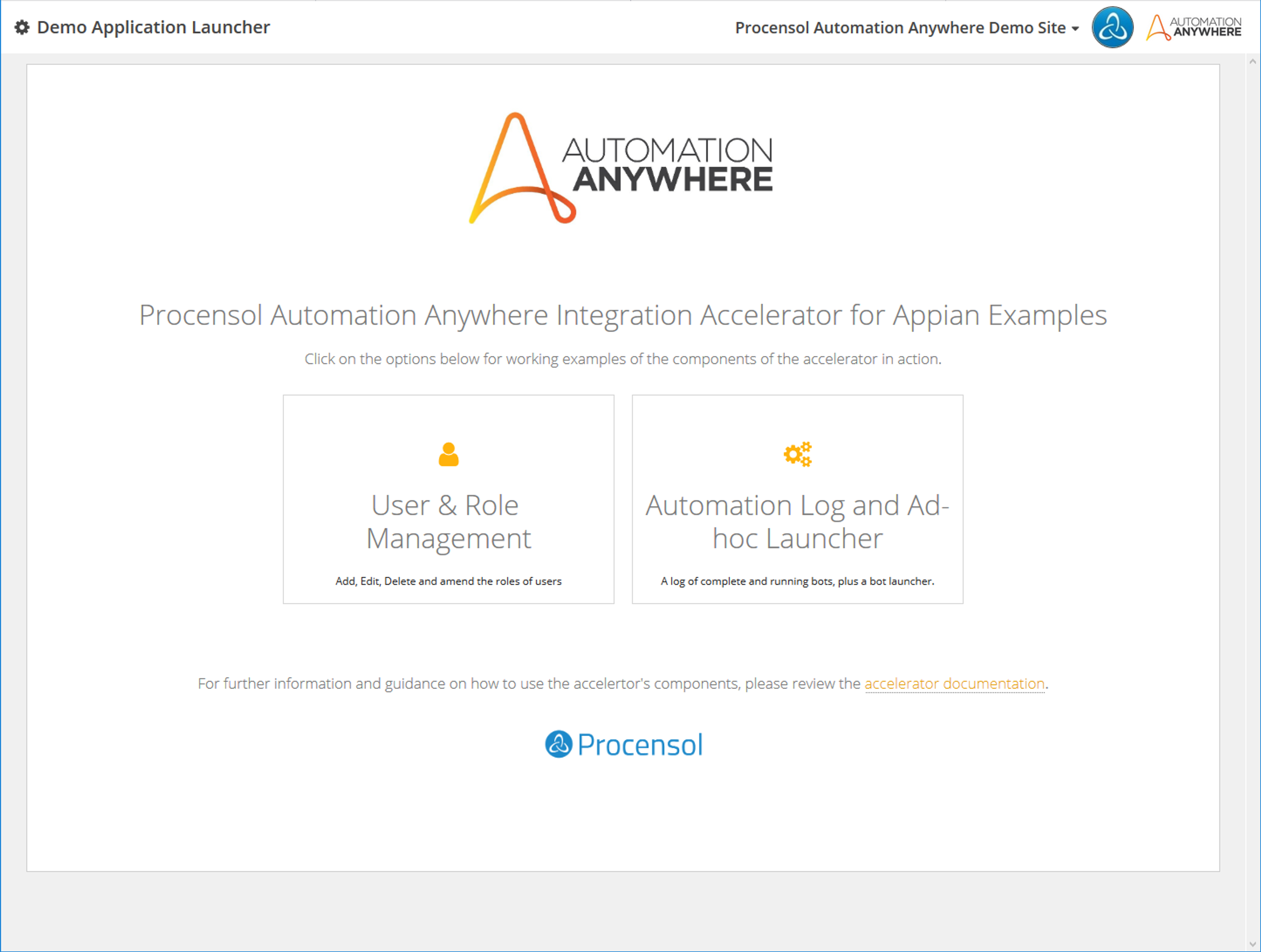Viewport: 1261px width, 952px height.
Task: Click the orange user icon on User & Role card
Action: (449, 454)
